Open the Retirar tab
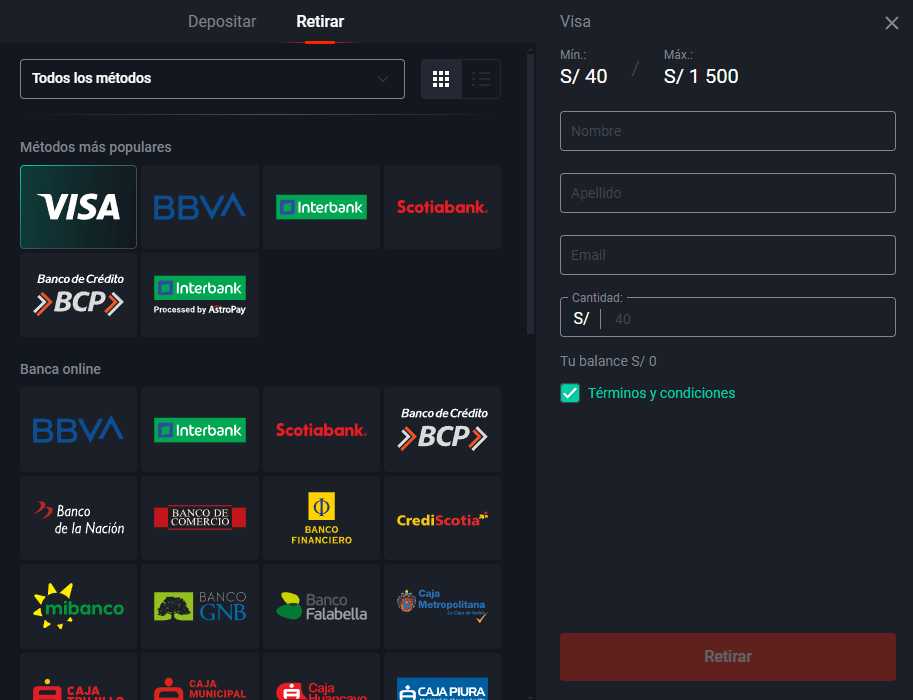Image resolution: width=913 pixels, height=700 pixels. tap(320, 22)
